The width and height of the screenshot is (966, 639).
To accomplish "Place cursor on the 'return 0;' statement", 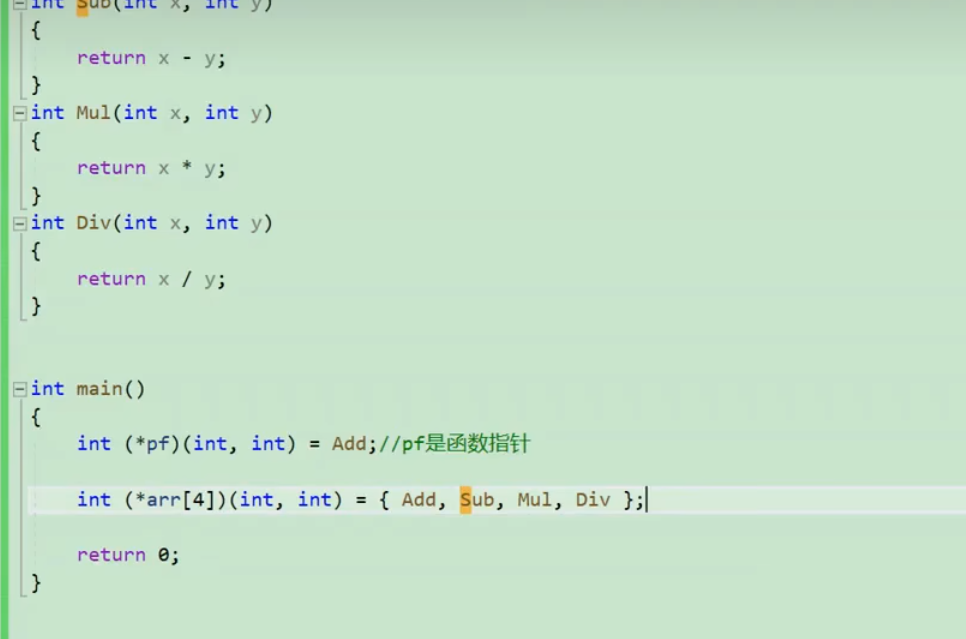I will click(x=128, y=555).
